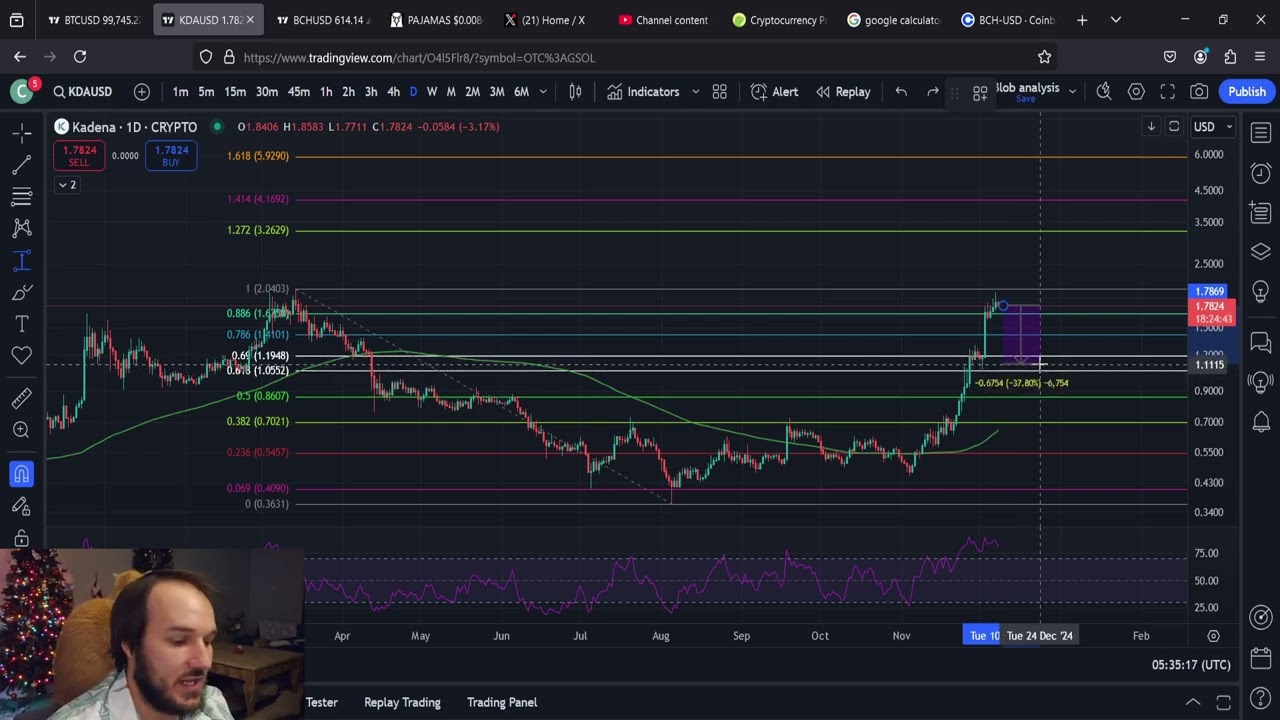Open quick search icon in toolbar

click(1104, 92)
